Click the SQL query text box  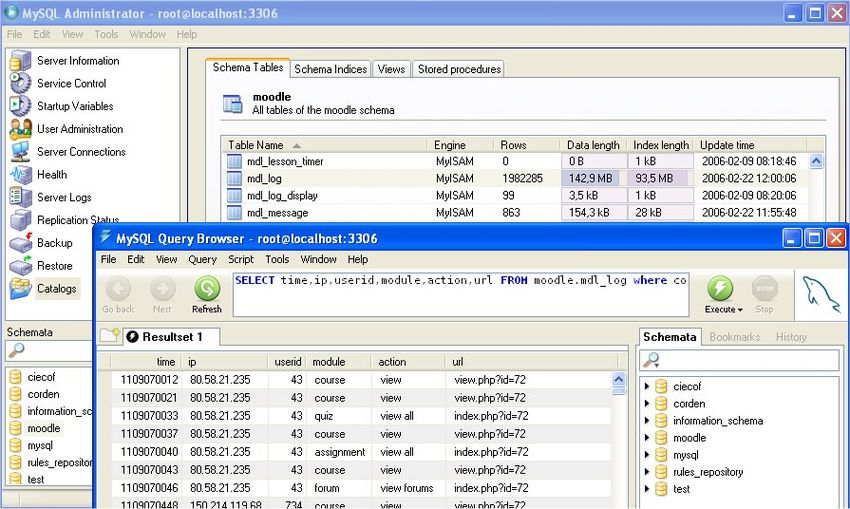pos(460,294)
